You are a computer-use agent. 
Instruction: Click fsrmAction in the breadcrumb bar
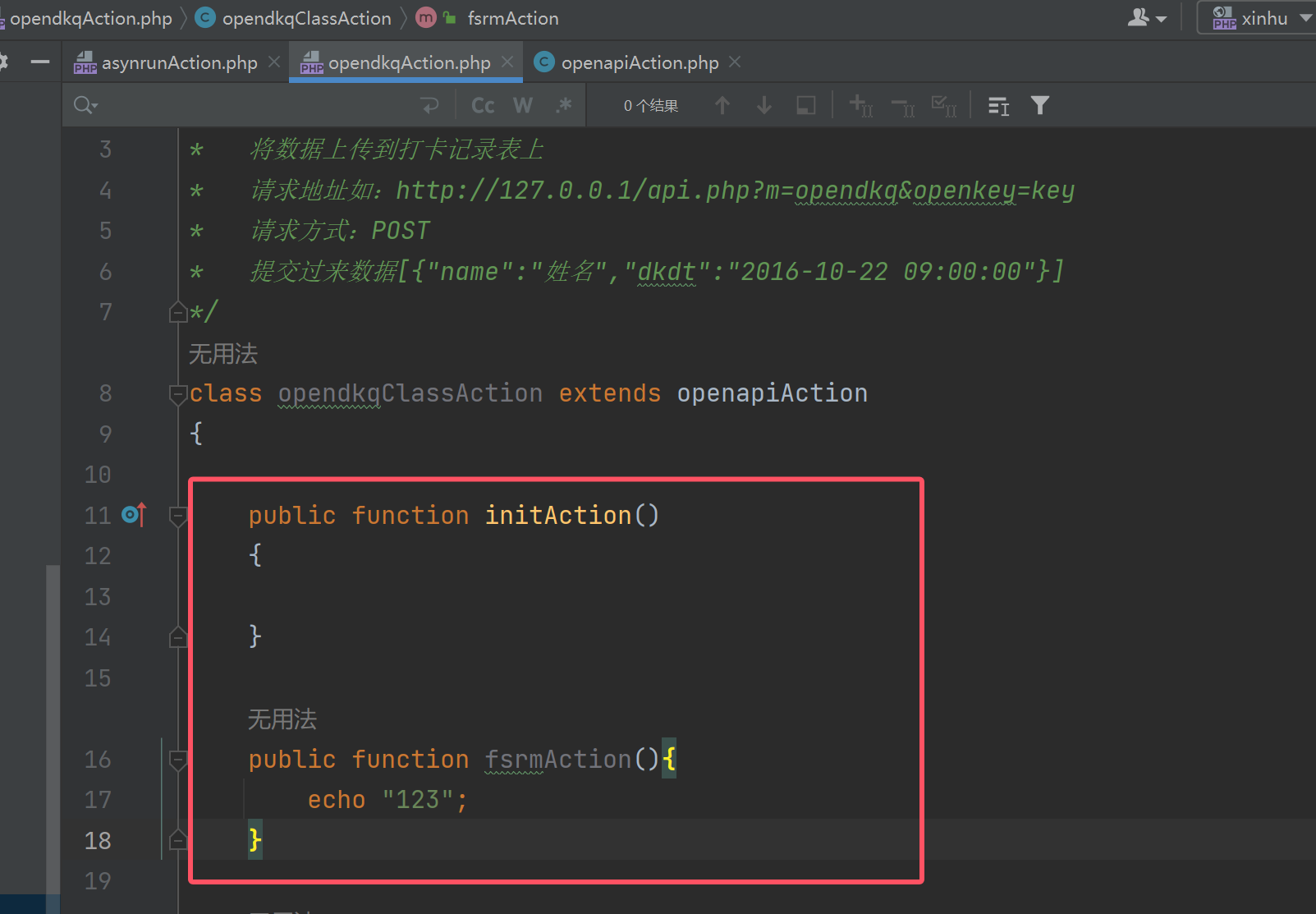click(x=513, y=18)
